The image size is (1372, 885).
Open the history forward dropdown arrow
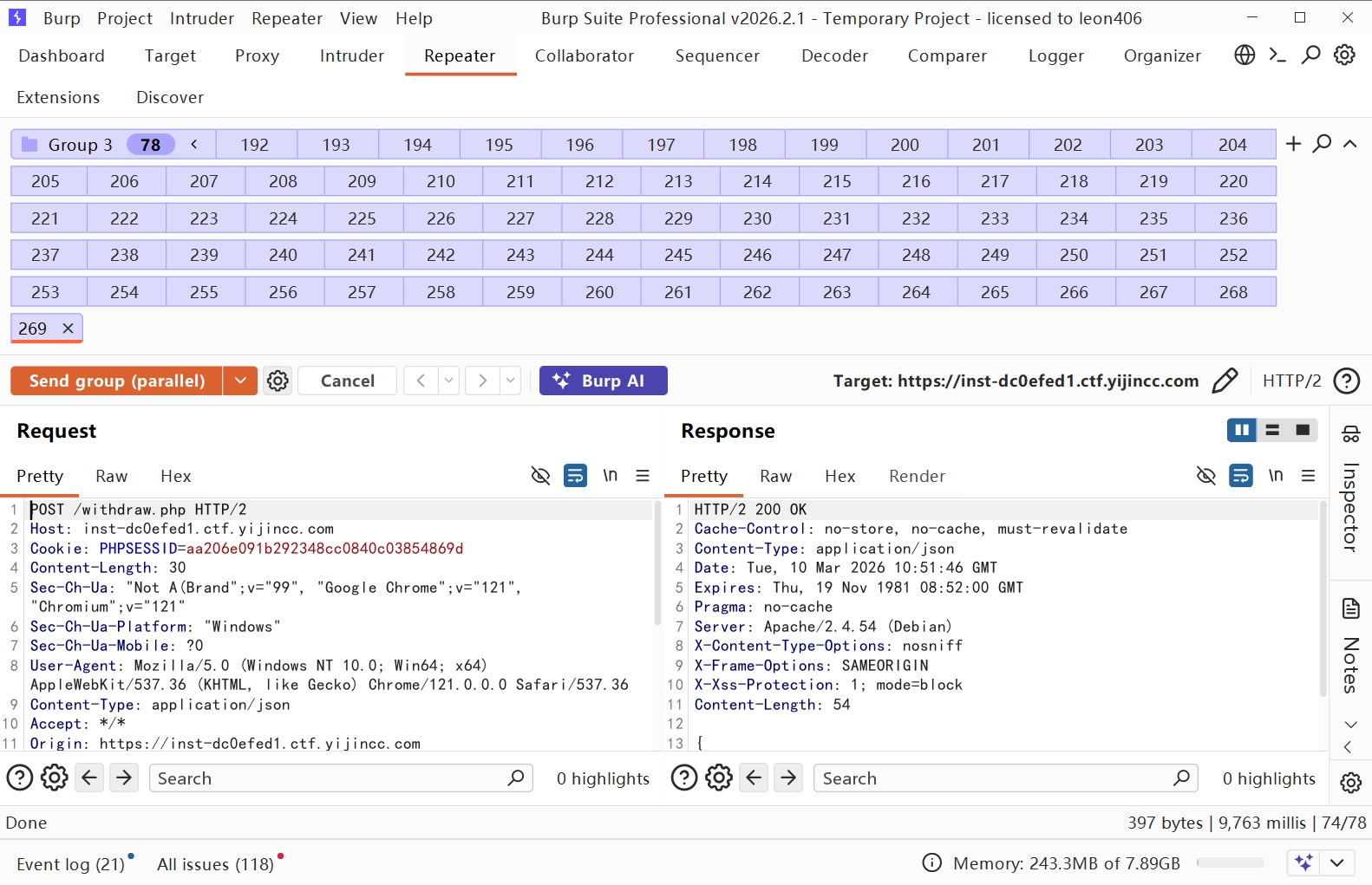[x=511, y=381]
